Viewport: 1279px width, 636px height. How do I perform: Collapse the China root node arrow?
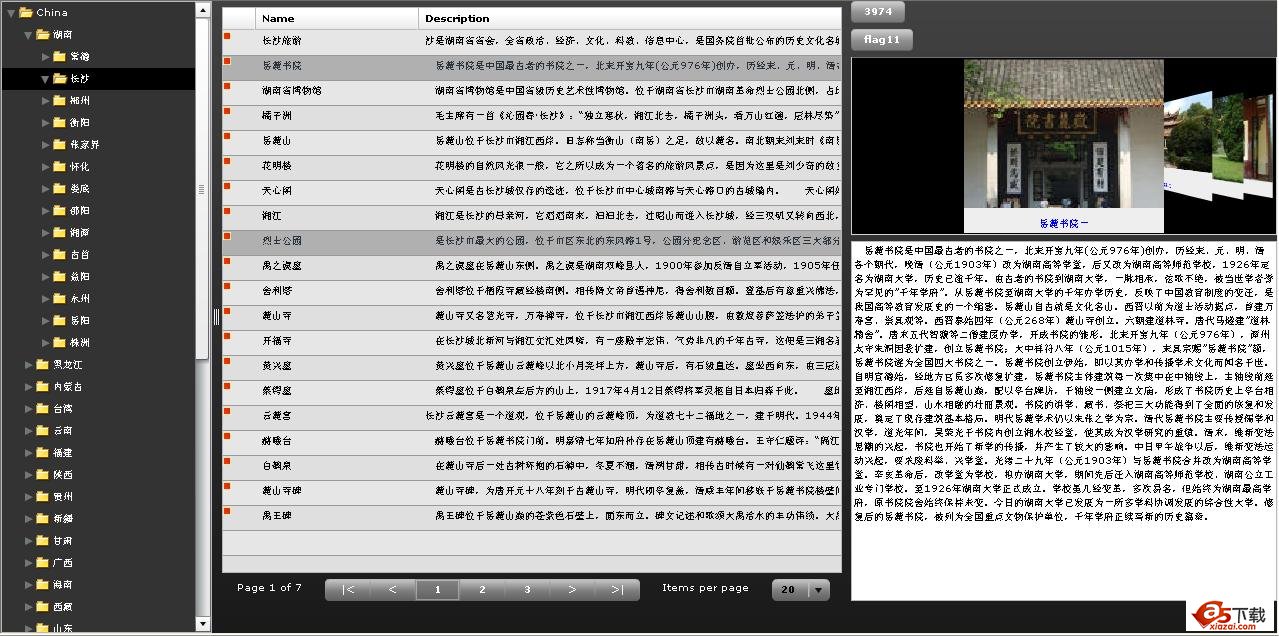click(11, 13)
